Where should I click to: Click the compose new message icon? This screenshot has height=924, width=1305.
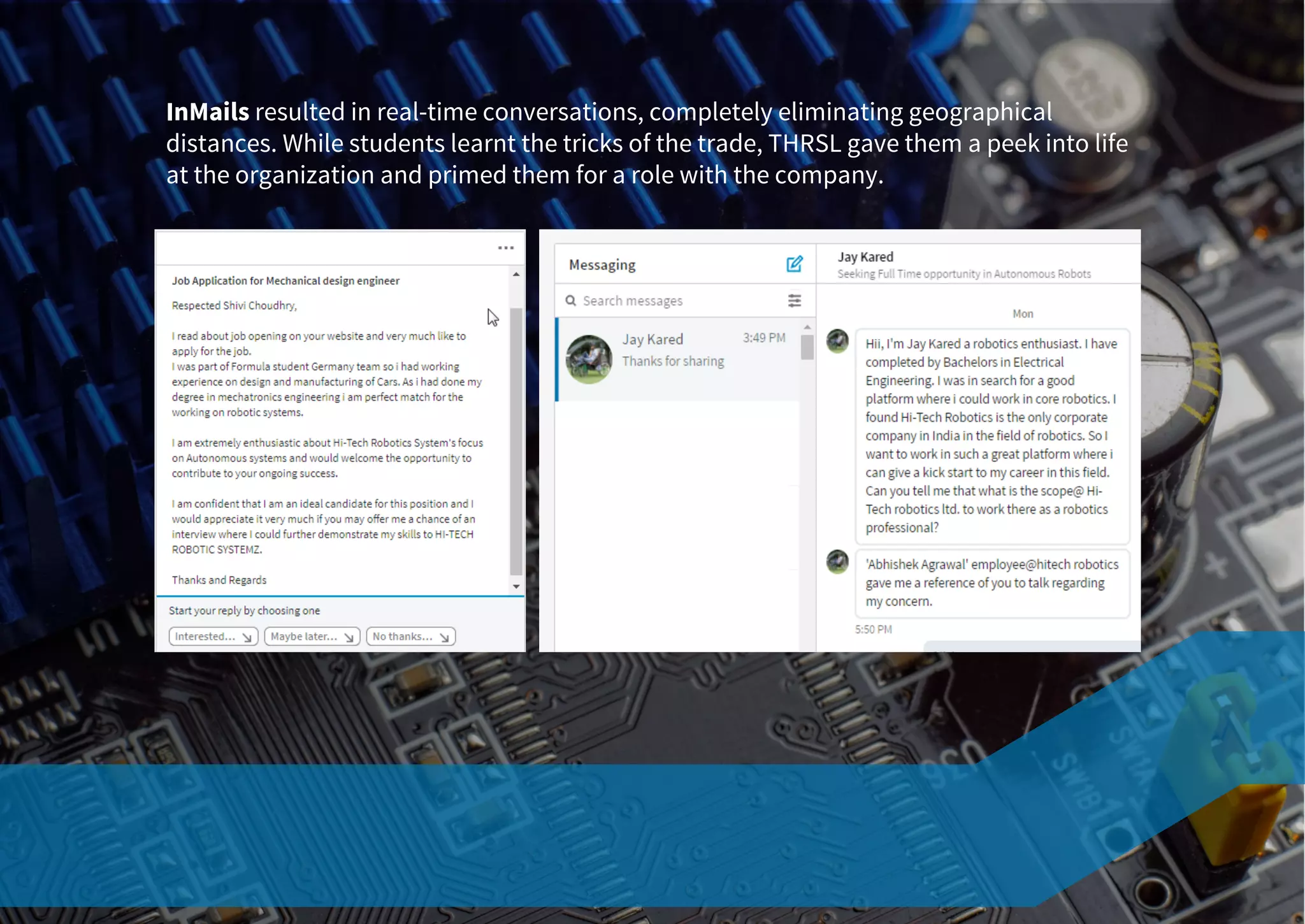coord(794,264)
